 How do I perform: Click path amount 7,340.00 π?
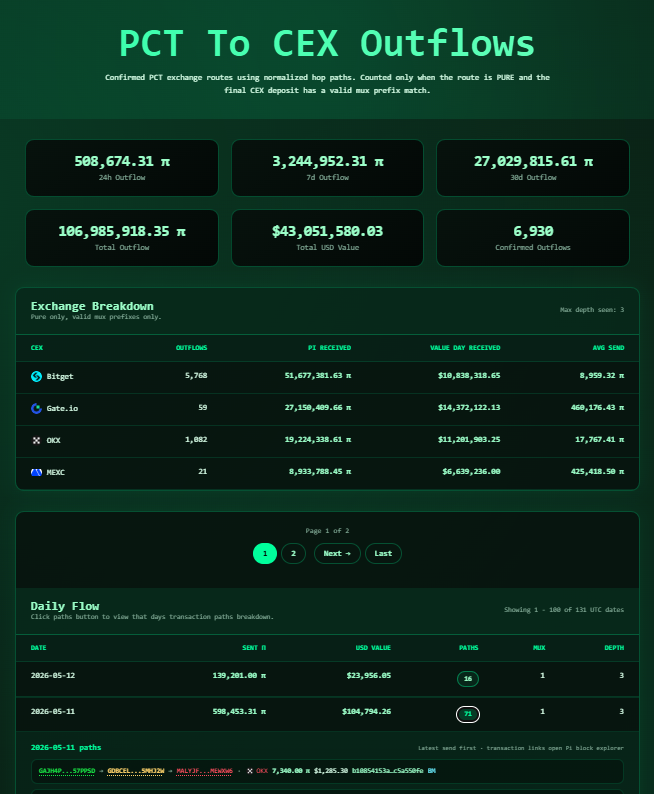click(x=291, y=771)
